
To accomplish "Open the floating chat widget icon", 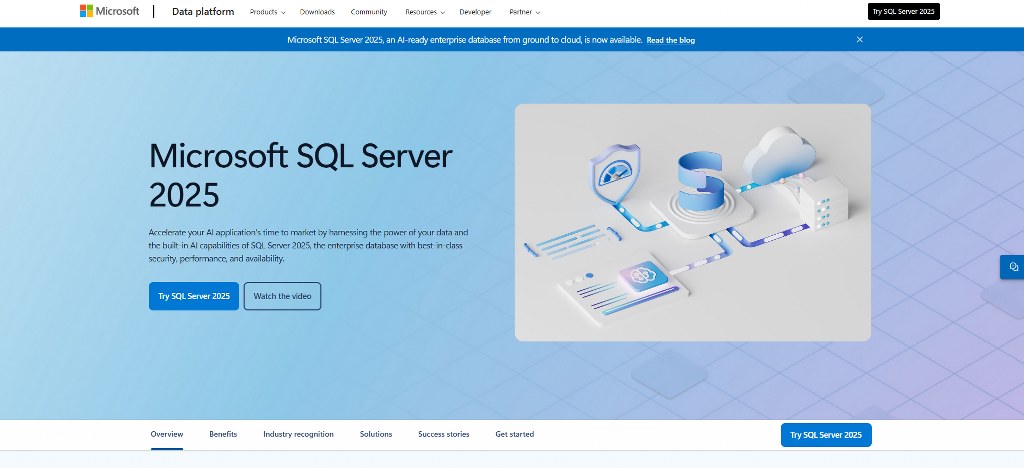I will 1014,267.
